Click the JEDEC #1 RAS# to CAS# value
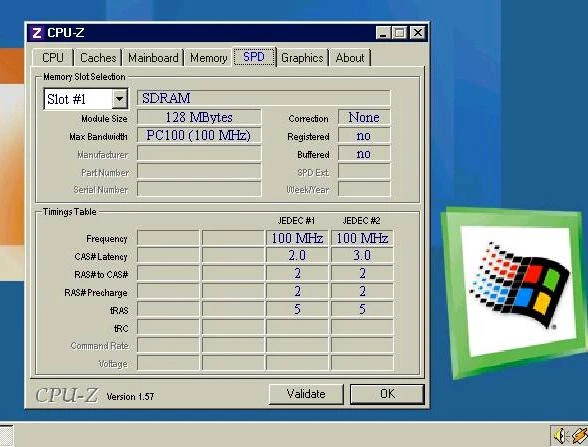Viewport: 588px width, 447px height. (x=297, y=274)
